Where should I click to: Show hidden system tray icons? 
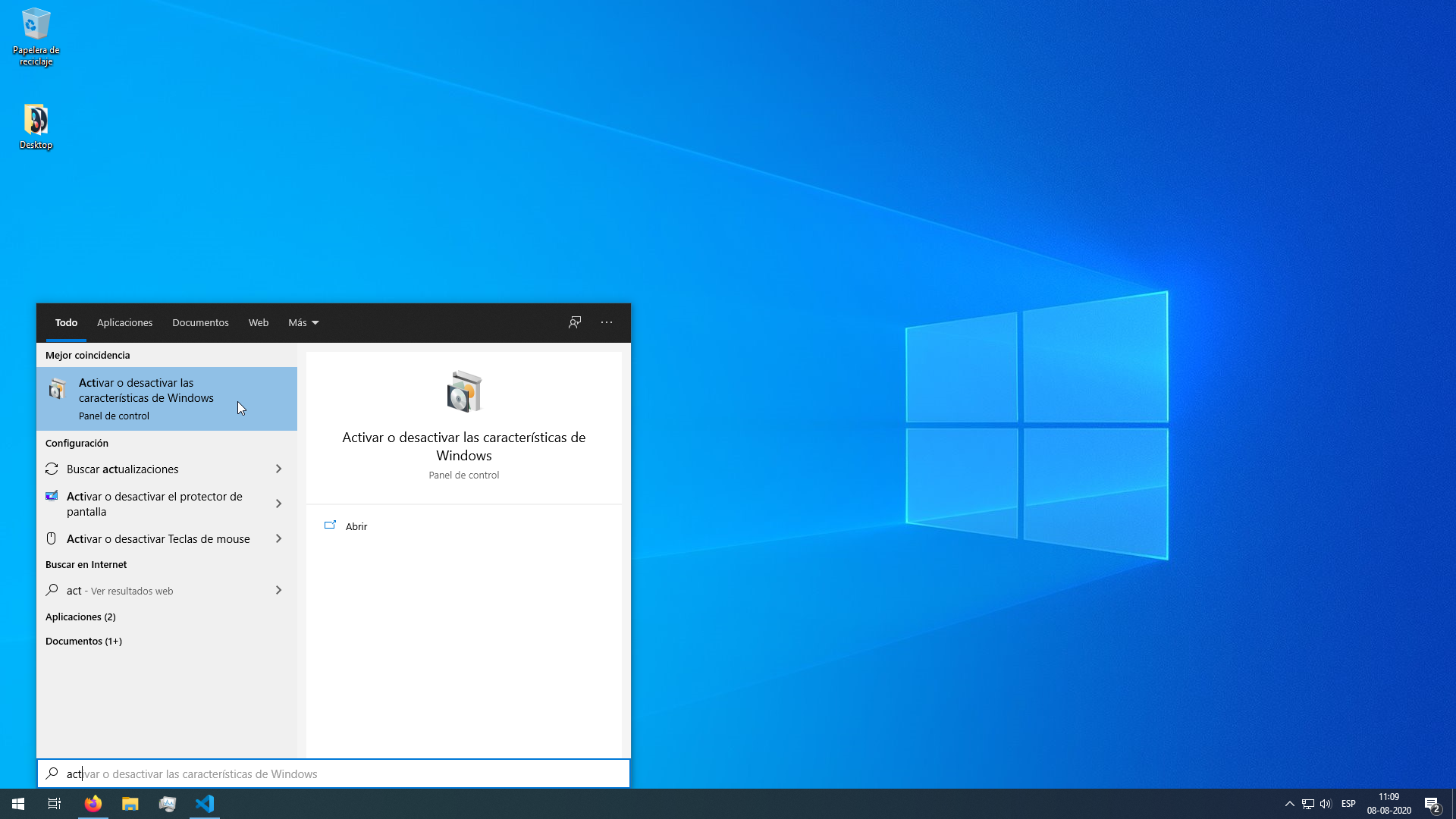(1289, 804)
